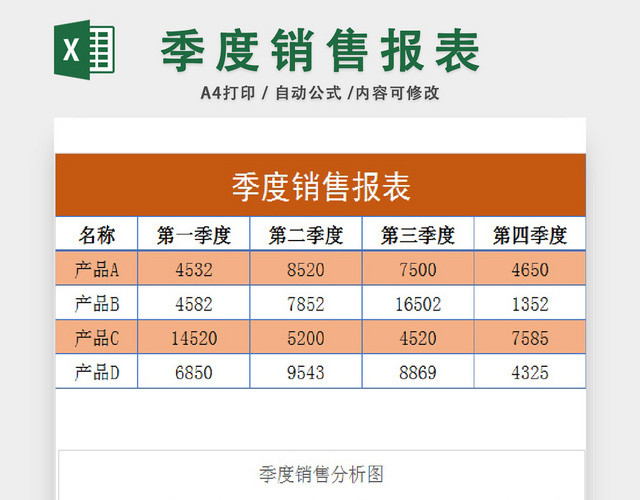This screenshot has width=640, height=500.
Task: Select cell with value 4532
Action: 194,268
